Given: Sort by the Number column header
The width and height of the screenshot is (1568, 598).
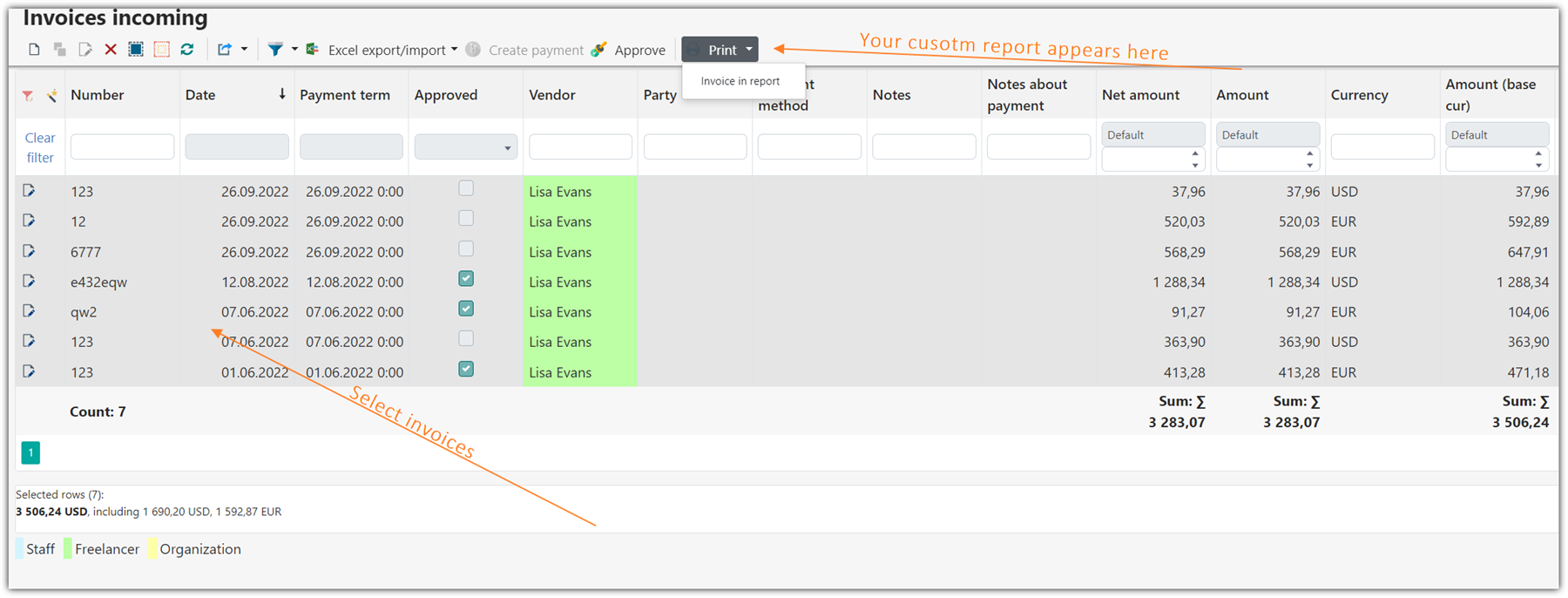Looking at the screenshot, I should (98, 95).
